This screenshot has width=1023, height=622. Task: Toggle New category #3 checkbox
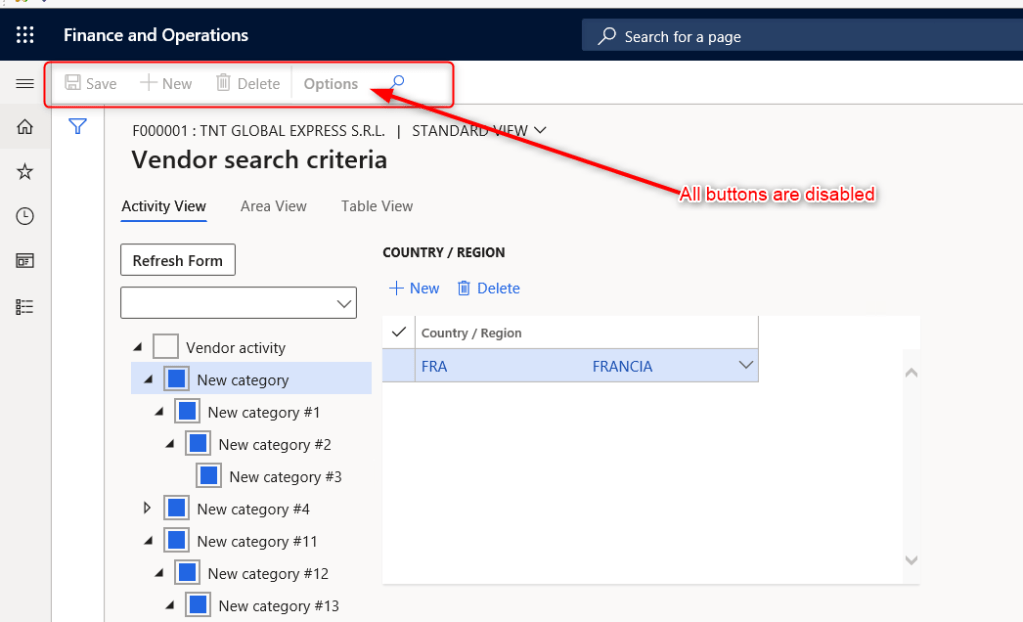(208, 477)
